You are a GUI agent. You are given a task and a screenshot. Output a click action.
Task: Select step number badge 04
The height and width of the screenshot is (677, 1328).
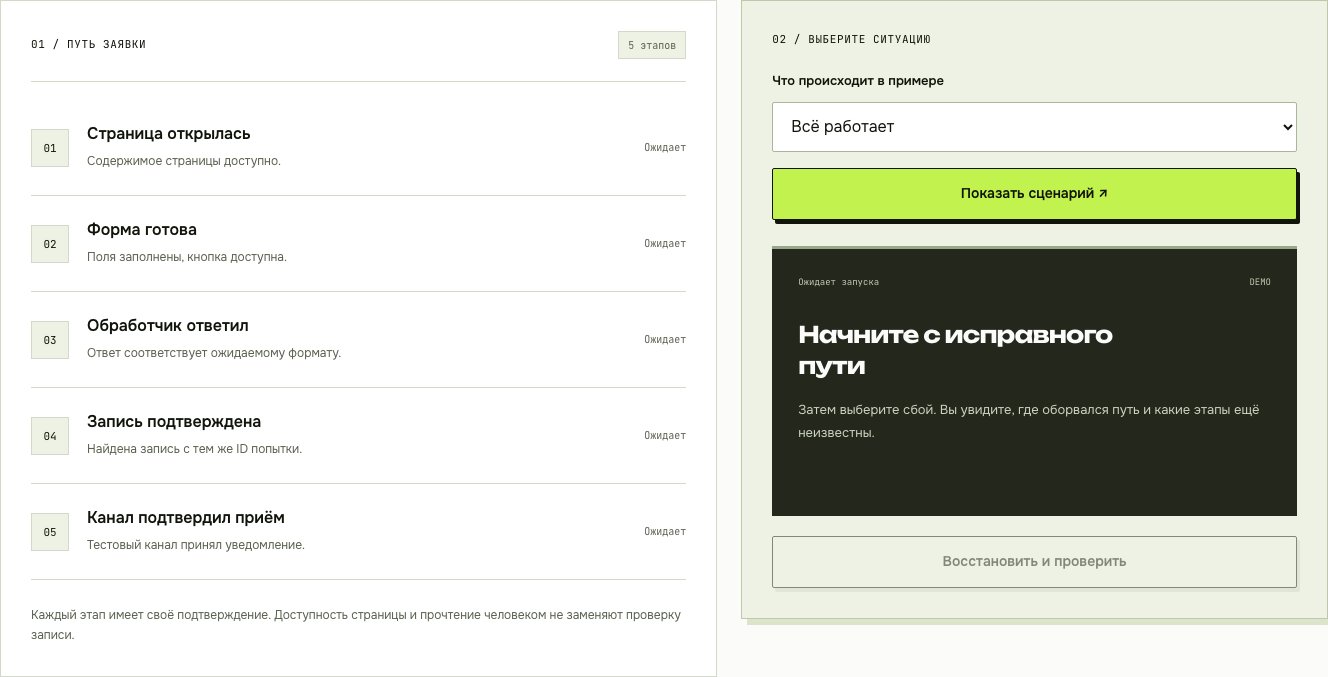(x=50, y=436)
